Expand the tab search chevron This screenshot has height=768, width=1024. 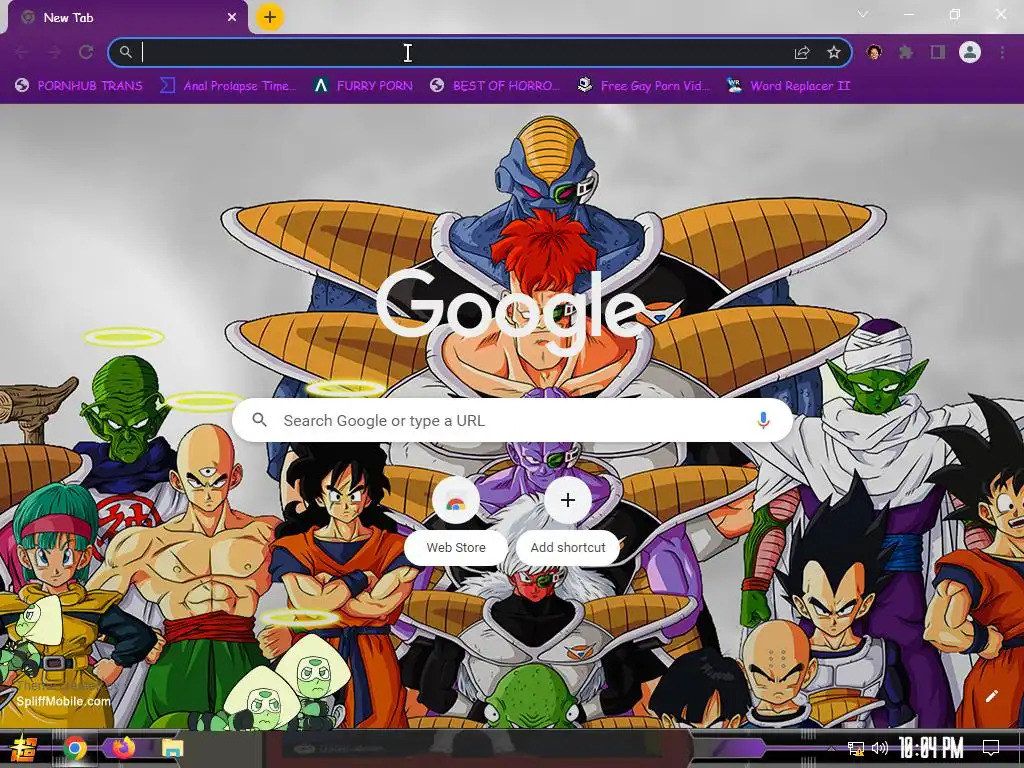(863, 14)
